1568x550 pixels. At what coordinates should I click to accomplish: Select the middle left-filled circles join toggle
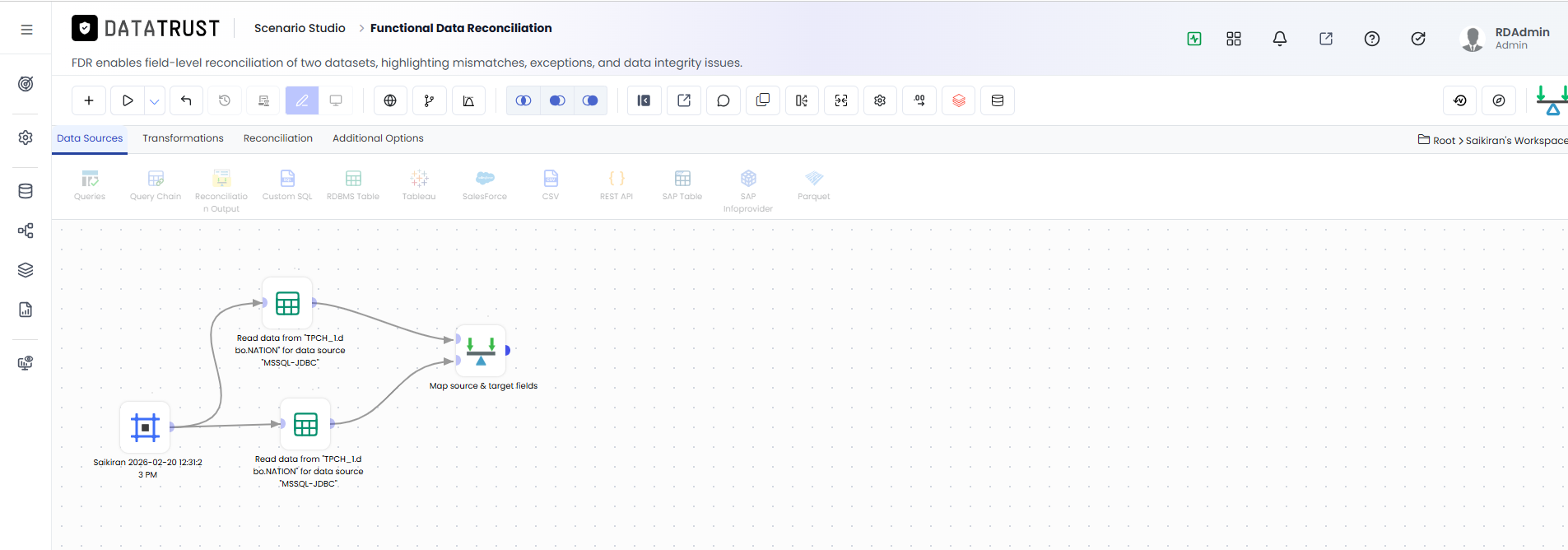tap(557, 100)
